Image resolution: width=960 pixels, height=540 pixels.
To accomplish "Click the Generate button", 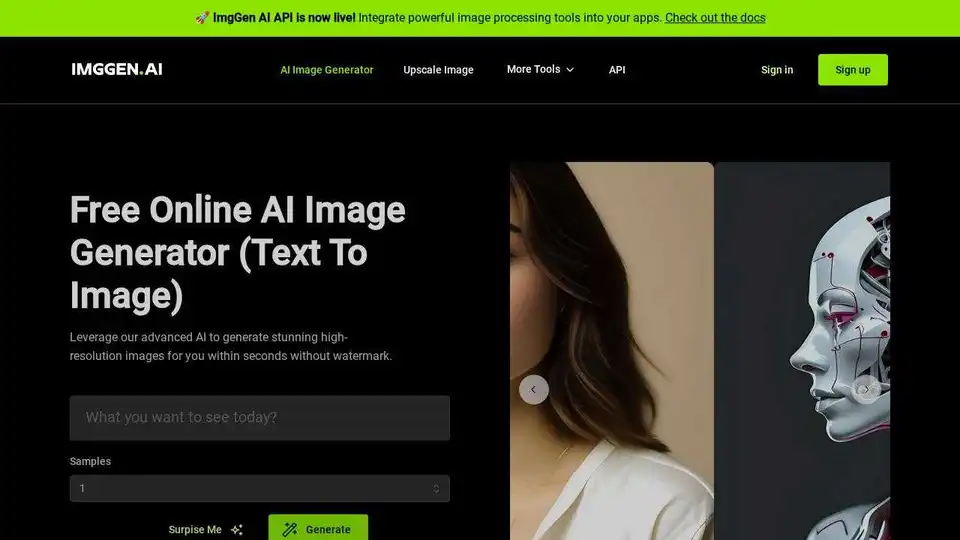I will pos(318,528).
